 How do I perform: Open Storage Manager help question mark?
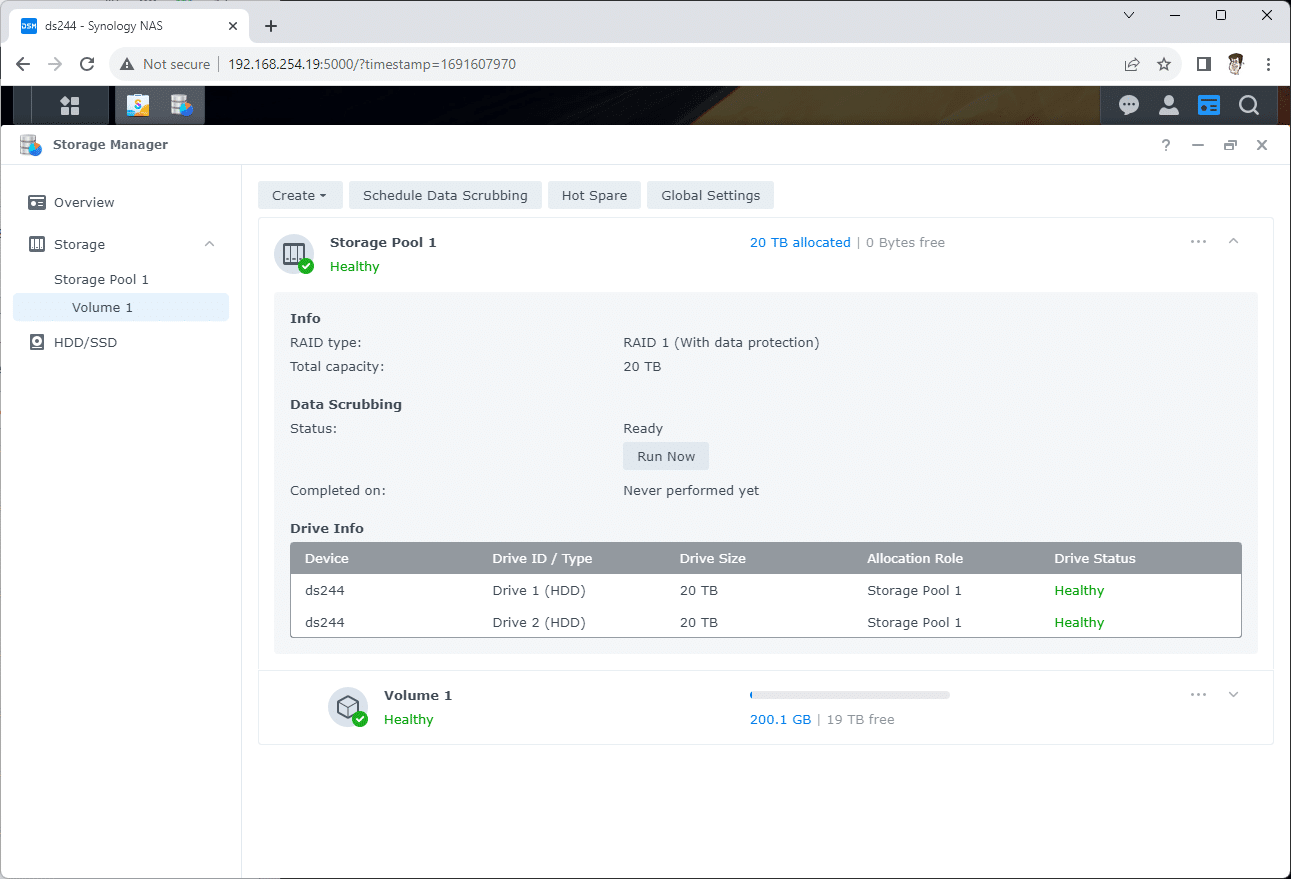[1166, 145]
